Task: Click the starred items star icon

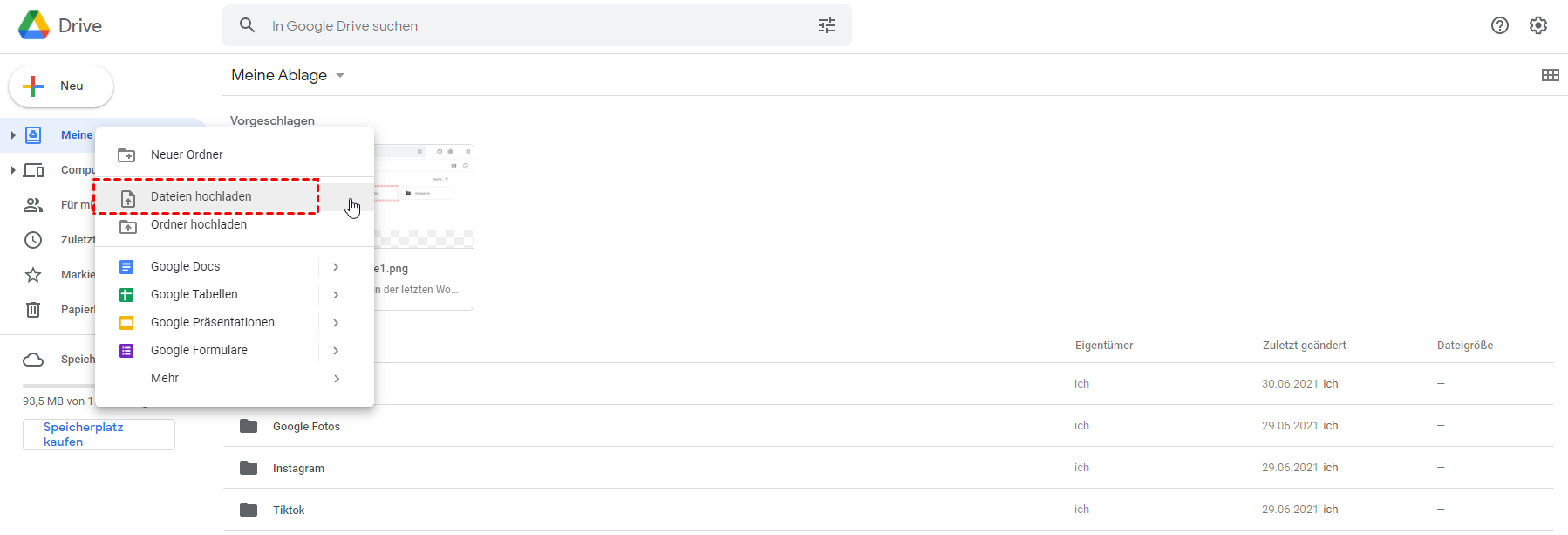Action: [33, 275]
